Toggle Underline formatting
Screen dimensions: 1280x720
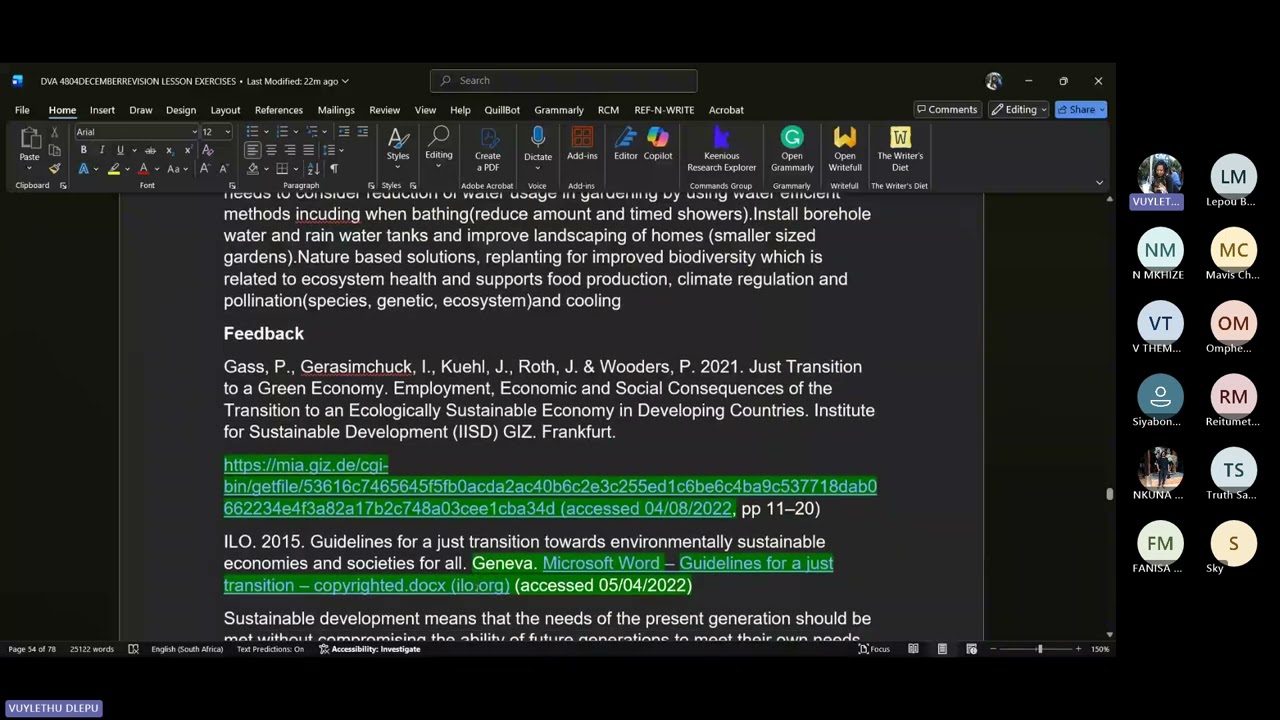(120, 150)
